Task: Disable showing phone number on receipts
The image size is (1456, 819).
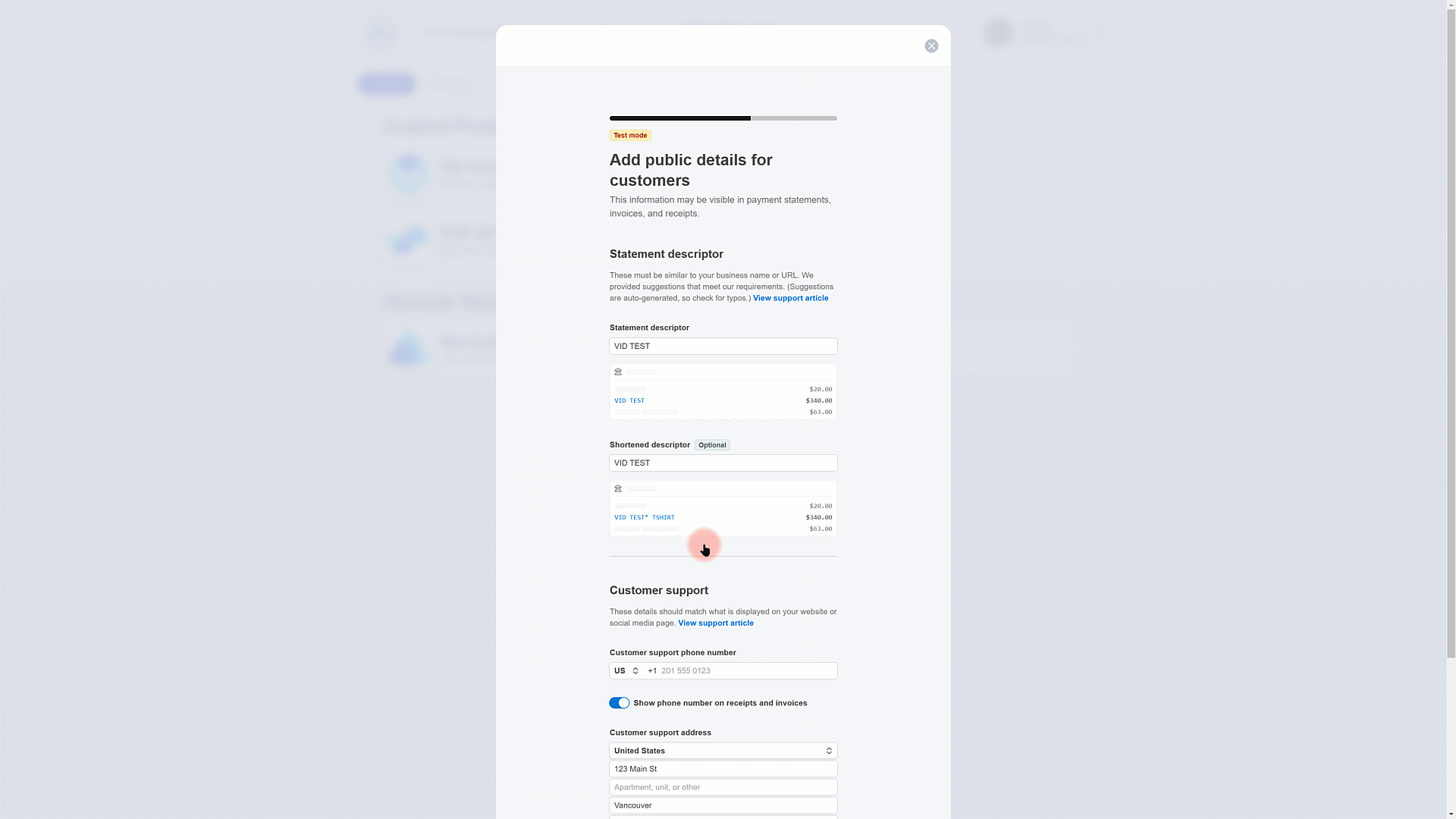Action: pyautogui.click(x=619, y=704)
